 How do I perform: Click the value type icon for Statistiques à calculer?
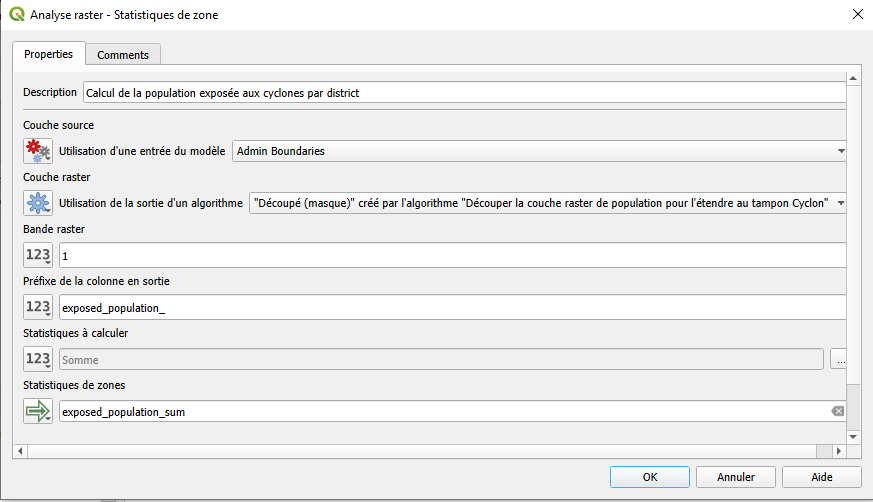[38, 359]
